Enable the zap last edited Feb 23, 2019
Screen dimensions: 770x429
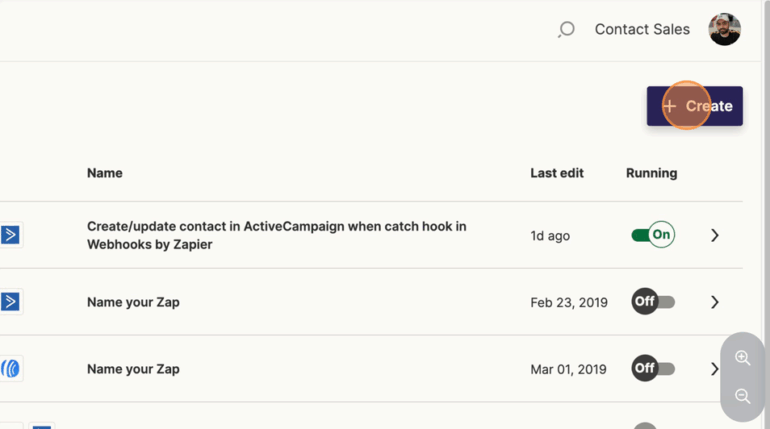click(x=653, y=302)
